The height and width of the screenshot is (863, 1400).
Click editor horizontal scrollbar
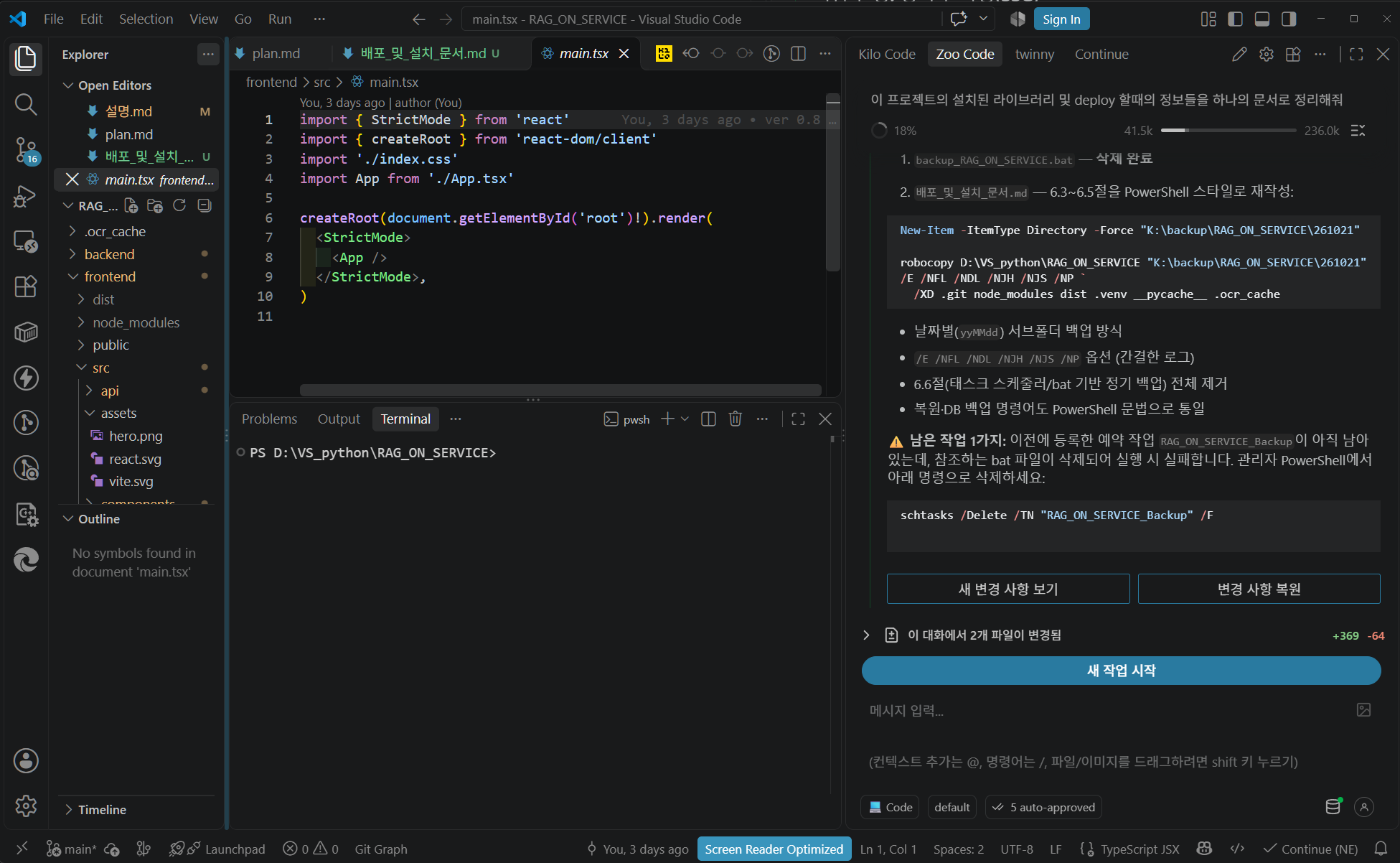(560, 390)
